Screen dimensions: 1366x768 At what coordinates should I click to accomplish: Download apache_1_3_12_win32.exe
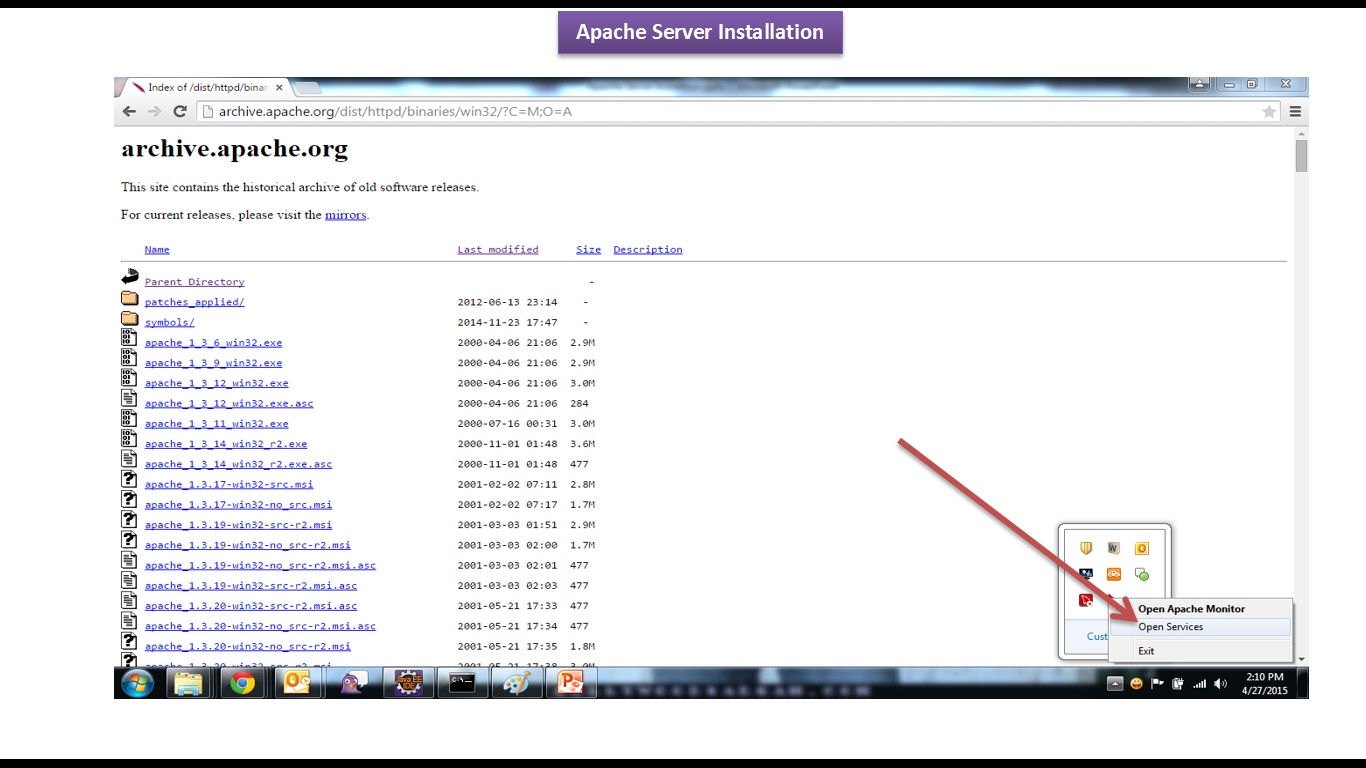coord(217,383)
